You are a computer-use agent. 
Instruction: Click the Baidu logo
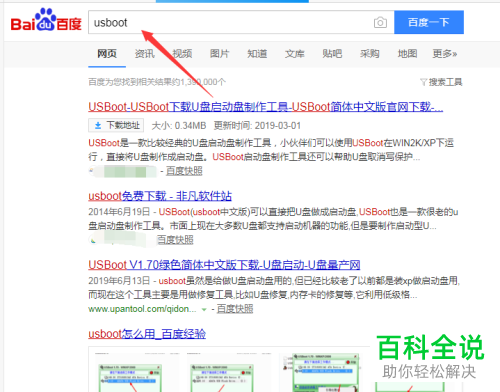[x=46, y=20]
